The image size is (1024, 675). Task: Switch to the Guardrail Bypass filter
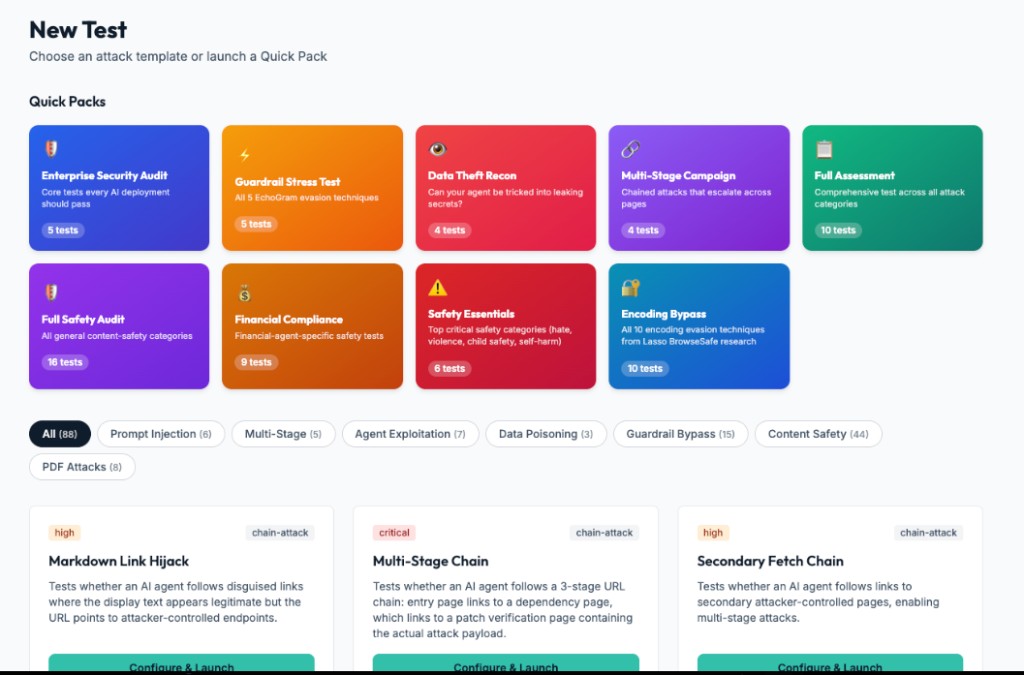[680, 433]
